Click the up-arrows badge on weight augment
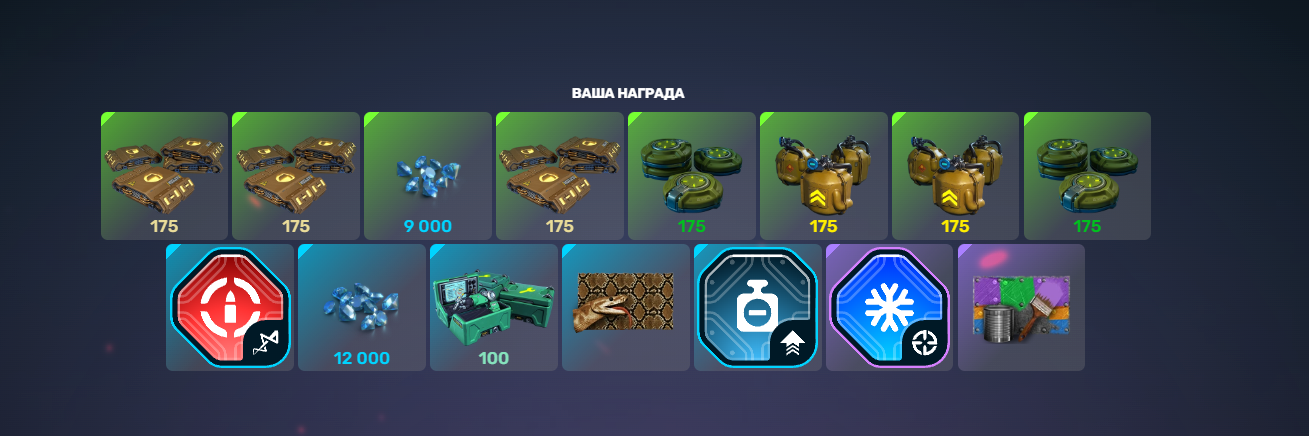The width and height of the screenshot is (1309, 436). click(793, 343)
